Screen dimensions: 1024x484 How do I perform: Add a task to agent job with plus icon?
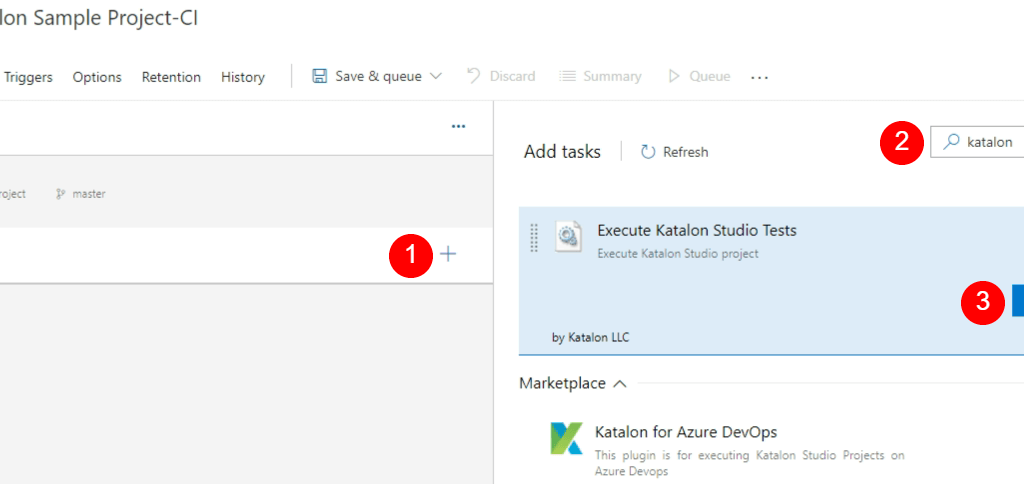coord(448,255)
